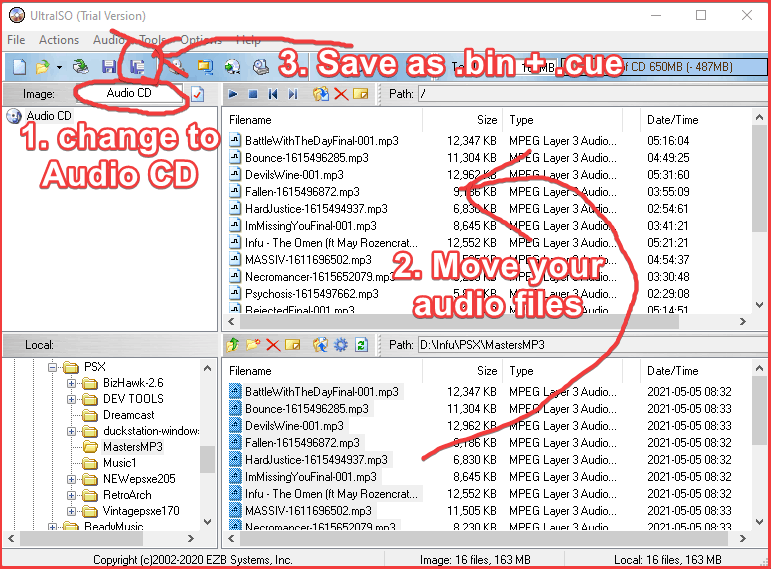Open the dropdown arrow beside Open icon
Viewport: 771px width, 569px height.
pyautogui.click(x=59, y=67)
